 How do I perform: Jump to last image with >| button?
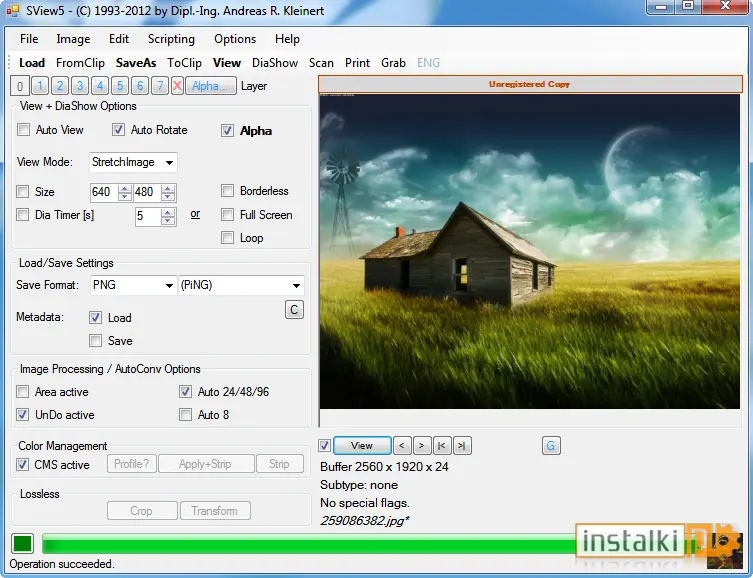462,446
